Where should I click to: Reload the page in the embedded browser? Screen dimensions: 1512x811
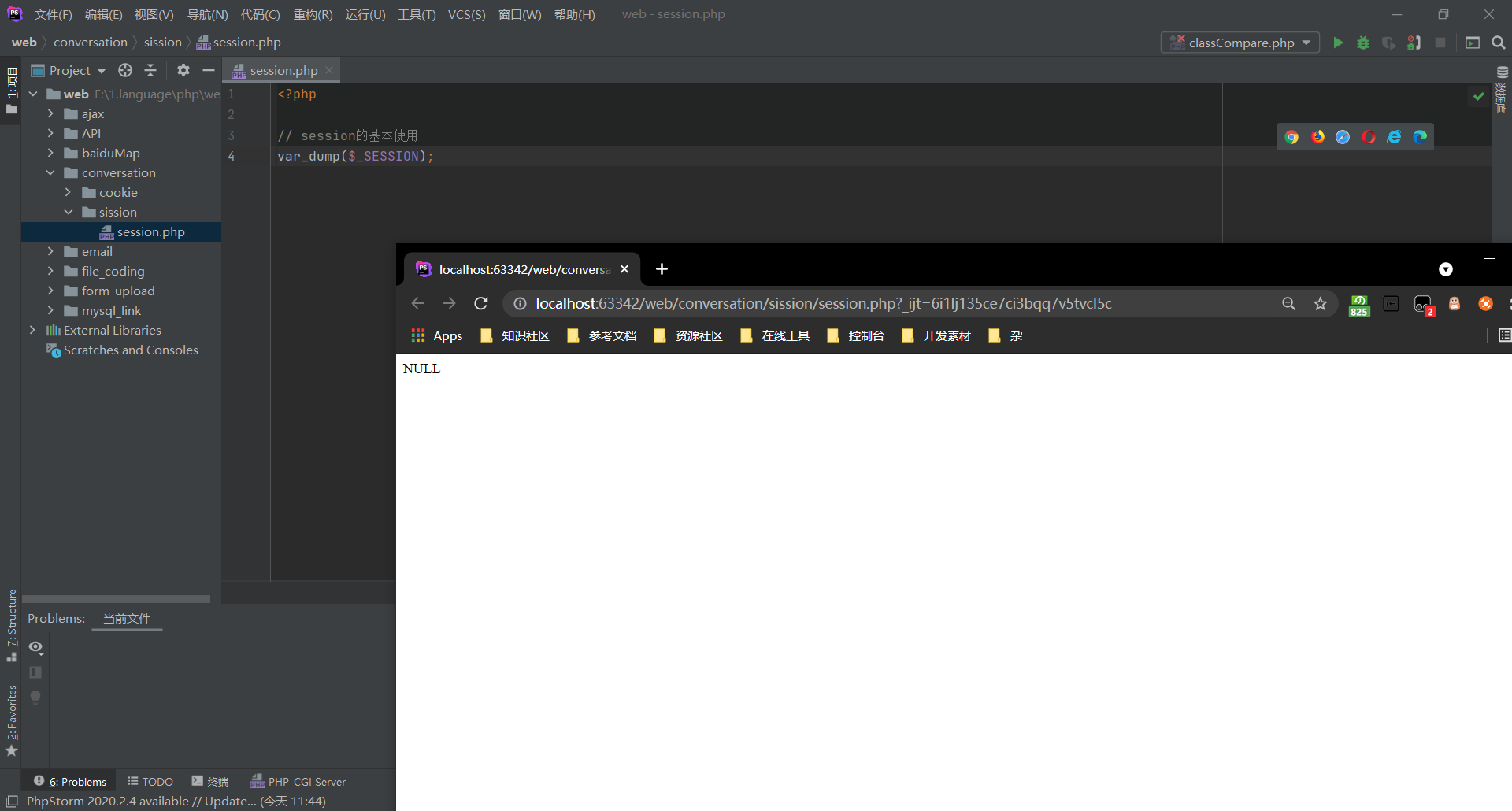(x=480, y=303)
